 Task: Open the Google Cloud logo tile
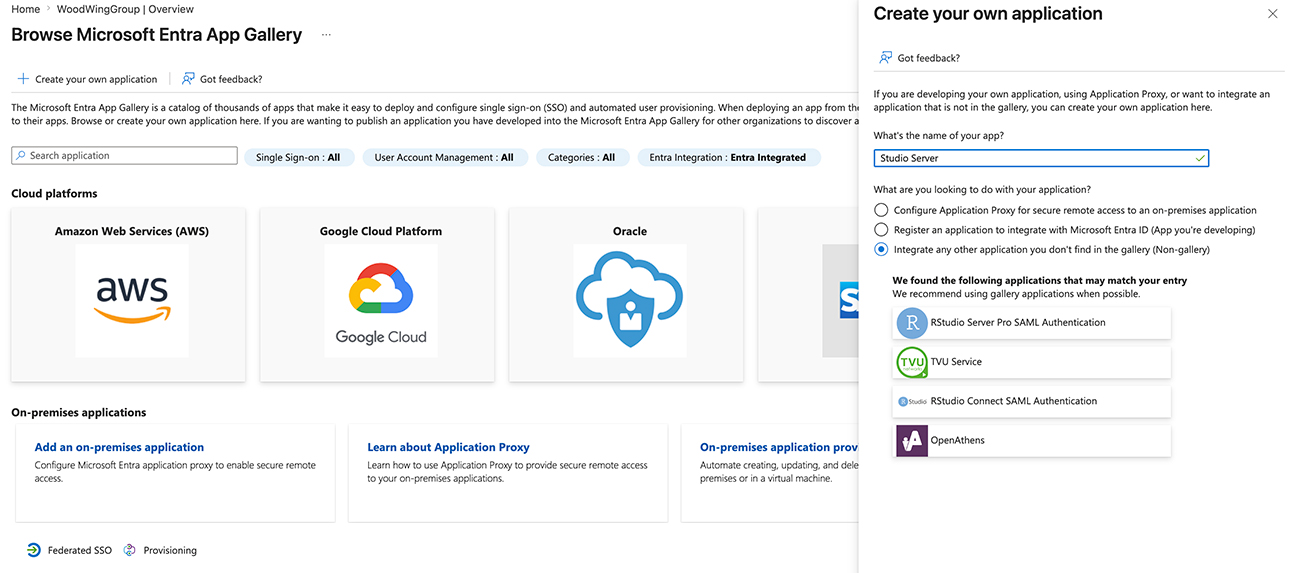click(381, 300)
